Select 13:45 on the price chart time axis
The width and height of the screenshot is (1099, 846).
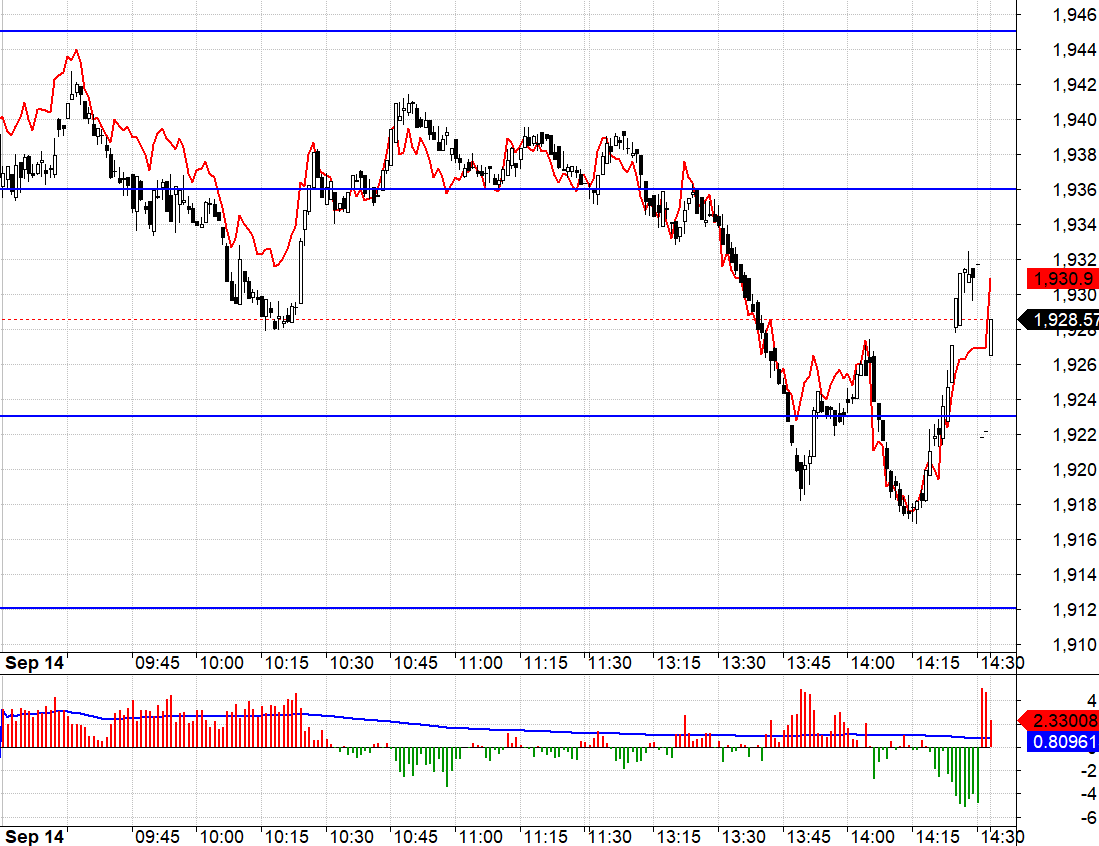pyautogui.click(x=808, y=663)
